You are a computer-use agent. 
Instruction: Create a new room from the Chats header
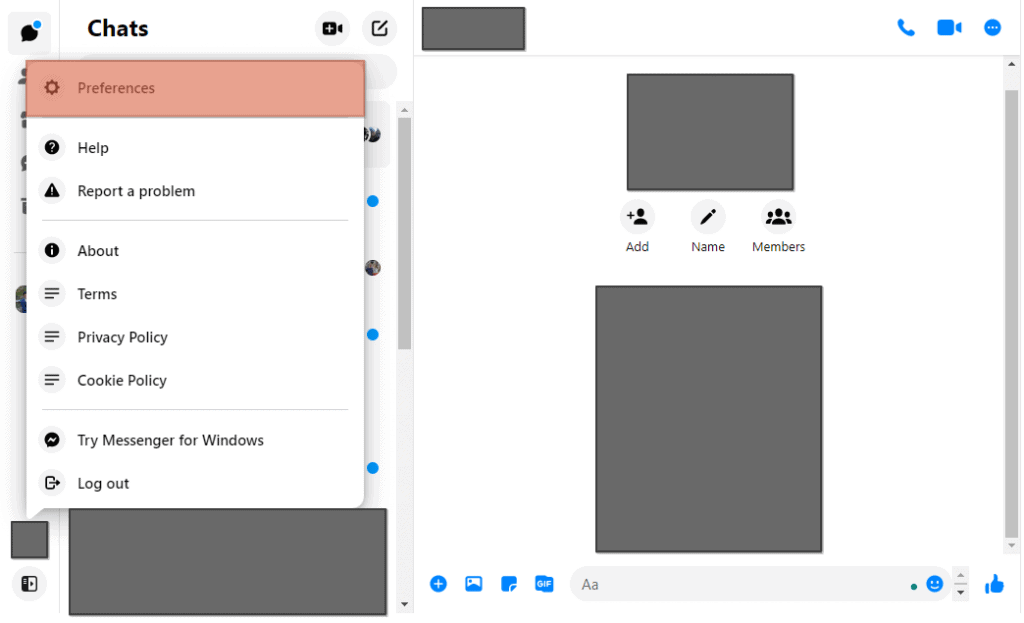click(x=332, y=28)
